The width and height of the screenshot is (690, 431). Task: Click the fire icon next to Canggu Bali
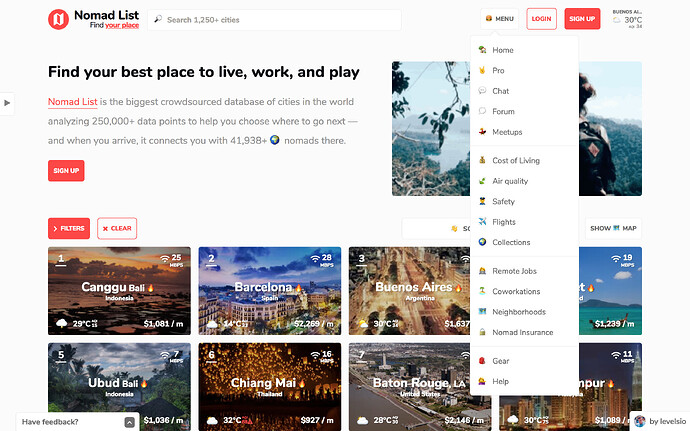click(150, 288)
